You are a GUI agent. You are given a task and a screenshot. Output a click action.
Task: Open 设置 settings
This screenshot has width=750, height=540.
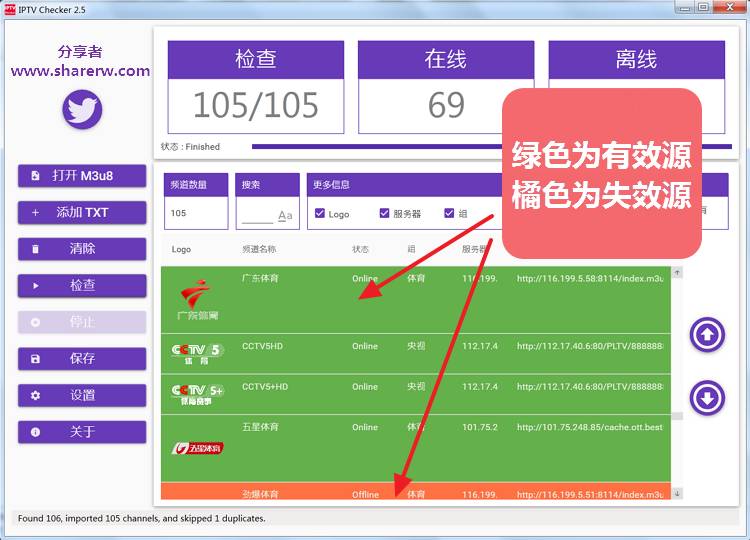pyautogui.click(x=82, y=395)
